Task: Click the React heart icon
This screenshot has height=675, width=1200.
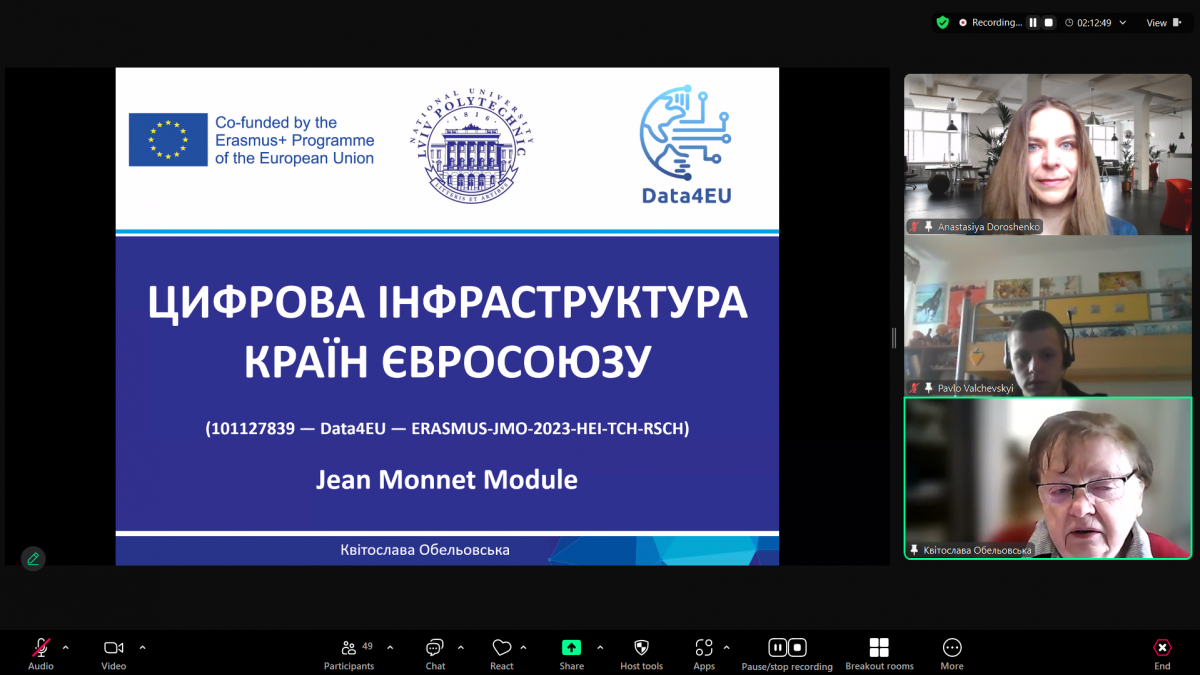Action: point(502,648)
